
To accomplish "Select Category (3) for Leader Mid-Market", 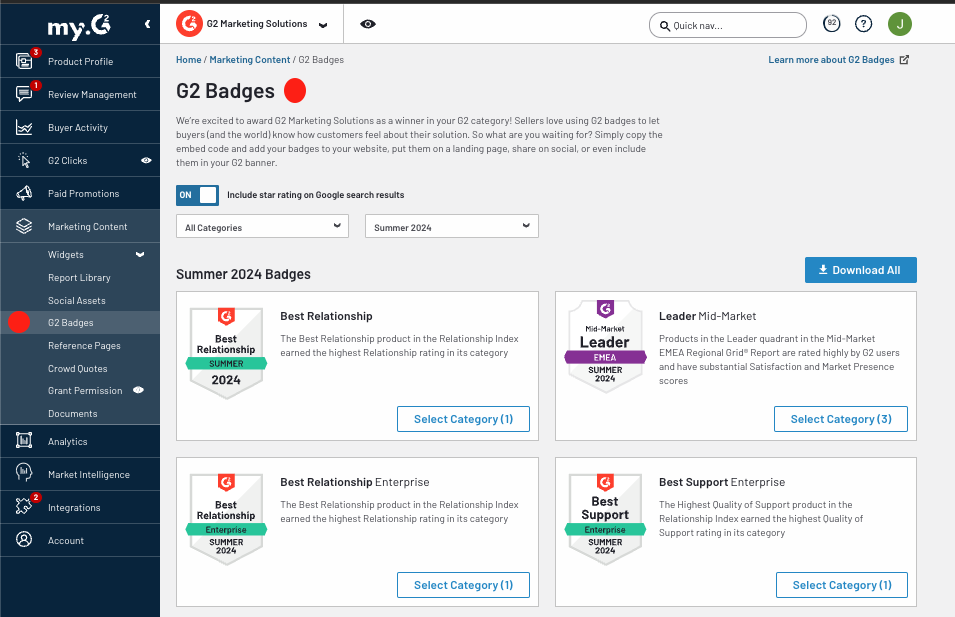I will (x=840, y=419).
